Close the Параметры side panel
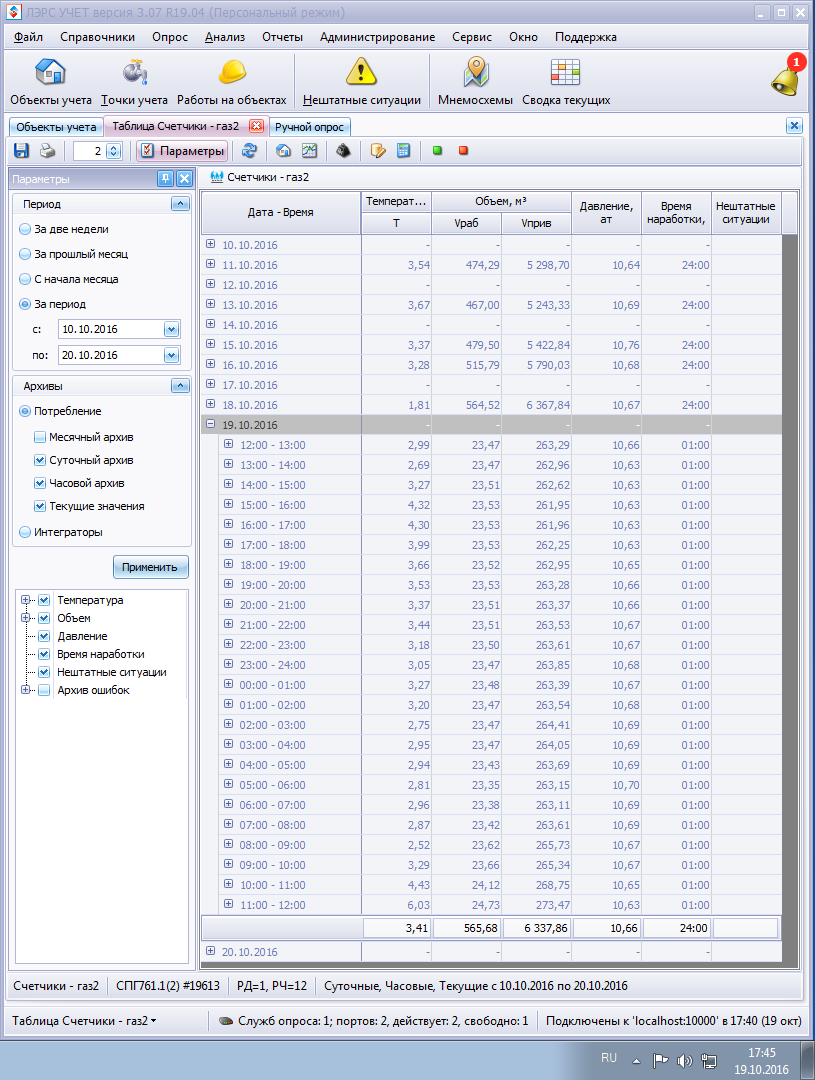The height and width of the screenshot is (1080, 815). tap(184, 179)
